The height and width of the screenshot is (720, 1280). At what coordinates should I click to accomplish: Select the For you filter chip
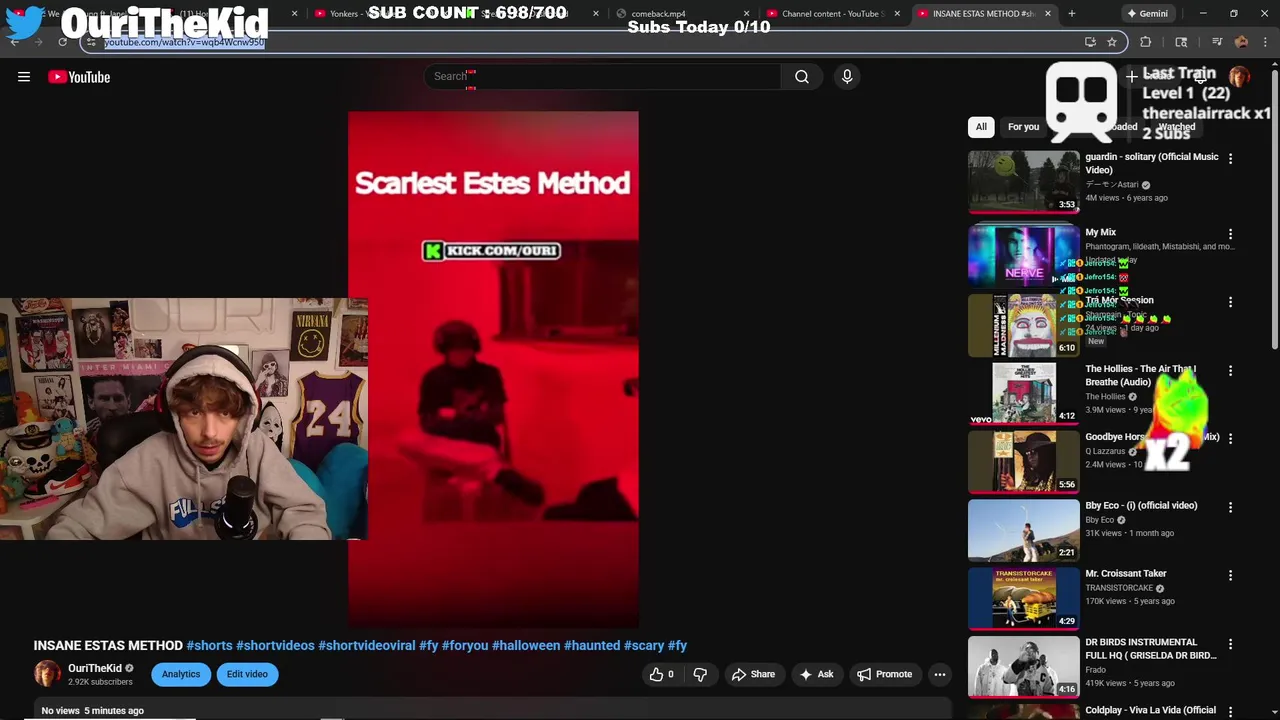coord(1023,127)
